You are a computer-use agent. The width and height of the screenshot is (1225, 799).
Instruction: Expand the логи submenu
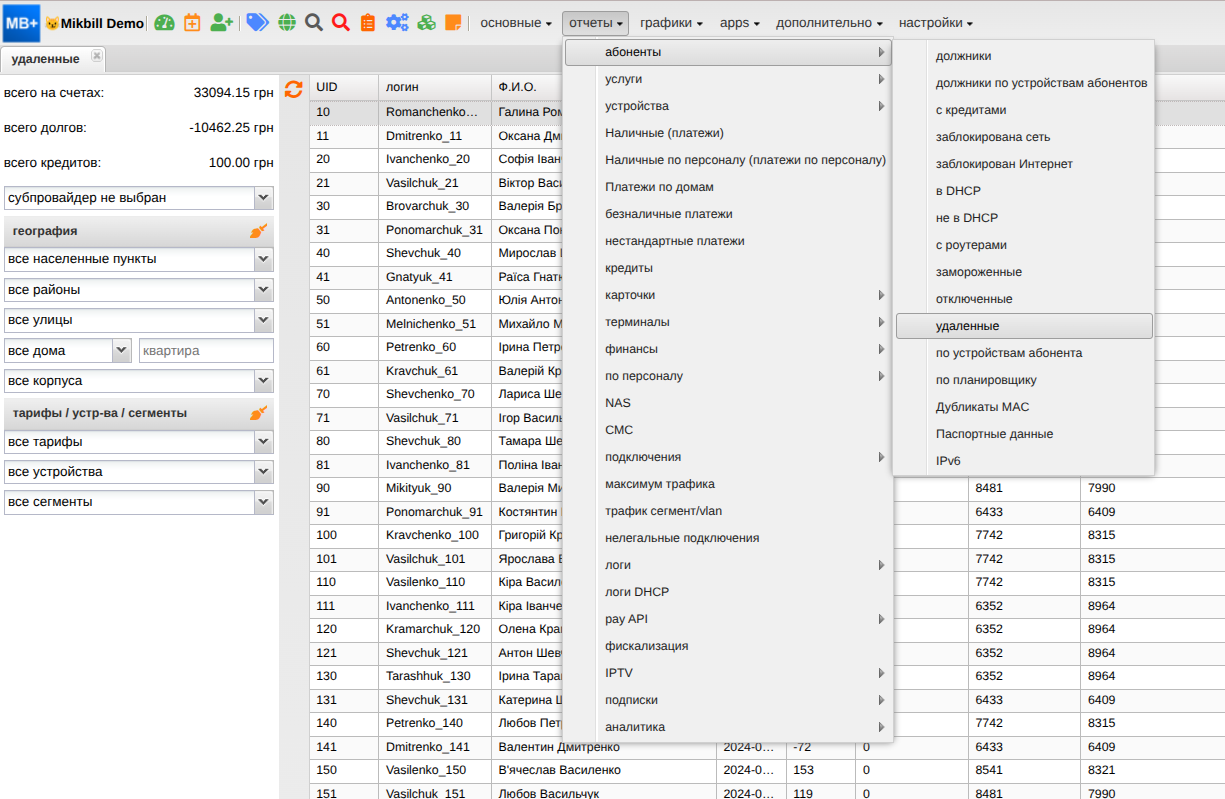tap(728, 565)
